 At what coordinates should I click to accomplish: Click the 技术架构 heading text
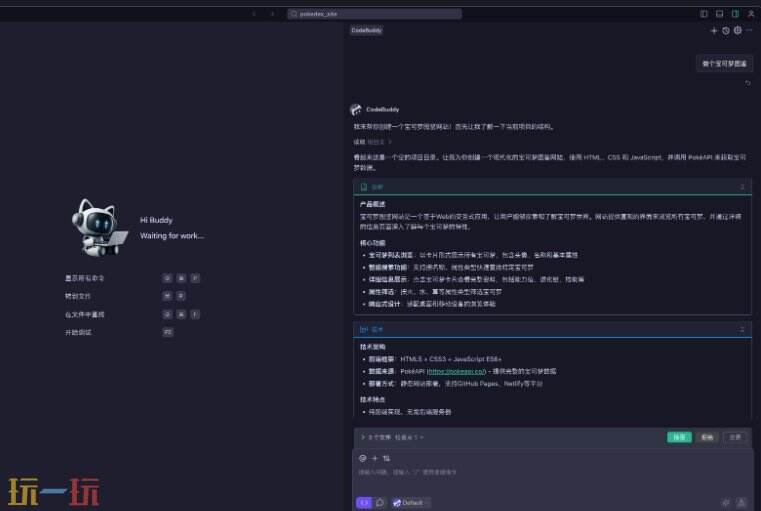[x=373, y=347]
